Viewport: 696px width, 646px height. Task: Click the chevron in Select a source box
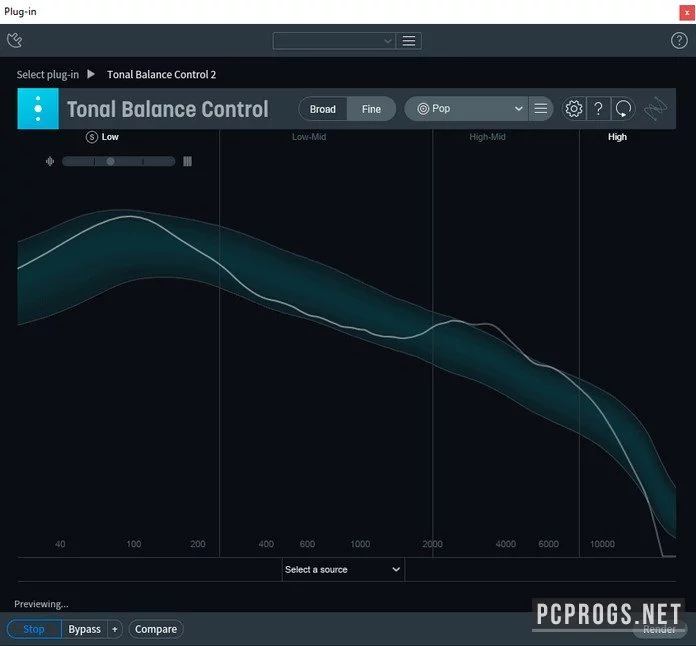(396, 569)
